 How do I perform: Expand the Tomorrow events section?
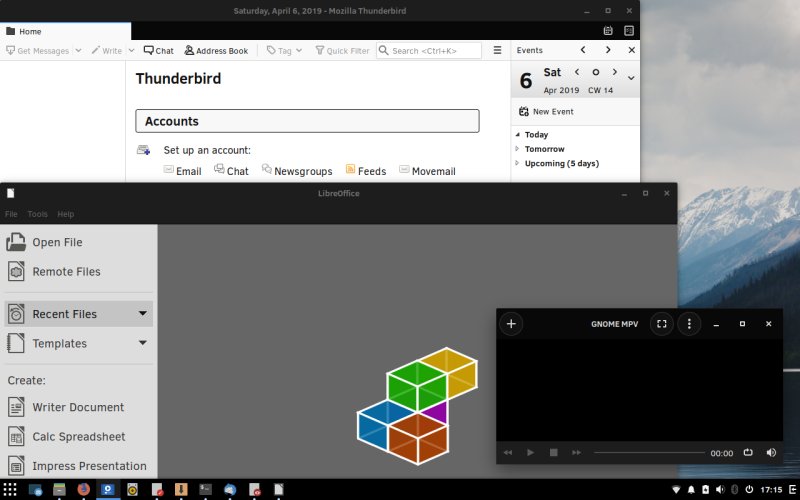(x=517, y=149)
